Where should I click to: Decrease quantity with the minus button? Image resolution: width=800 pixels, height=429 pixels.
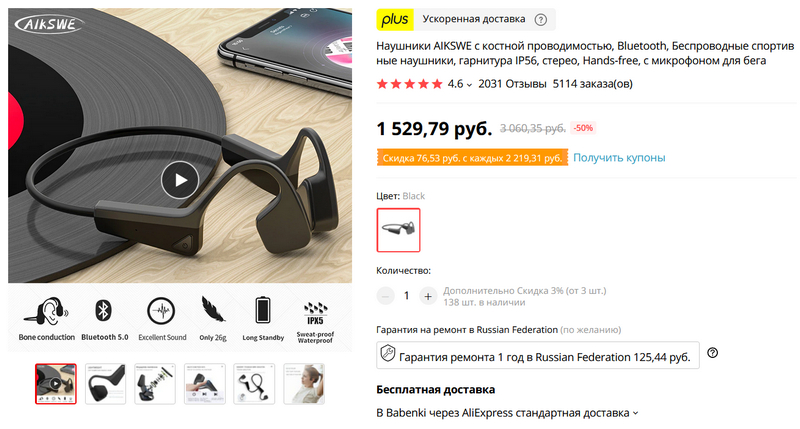[x=386, y=296]
